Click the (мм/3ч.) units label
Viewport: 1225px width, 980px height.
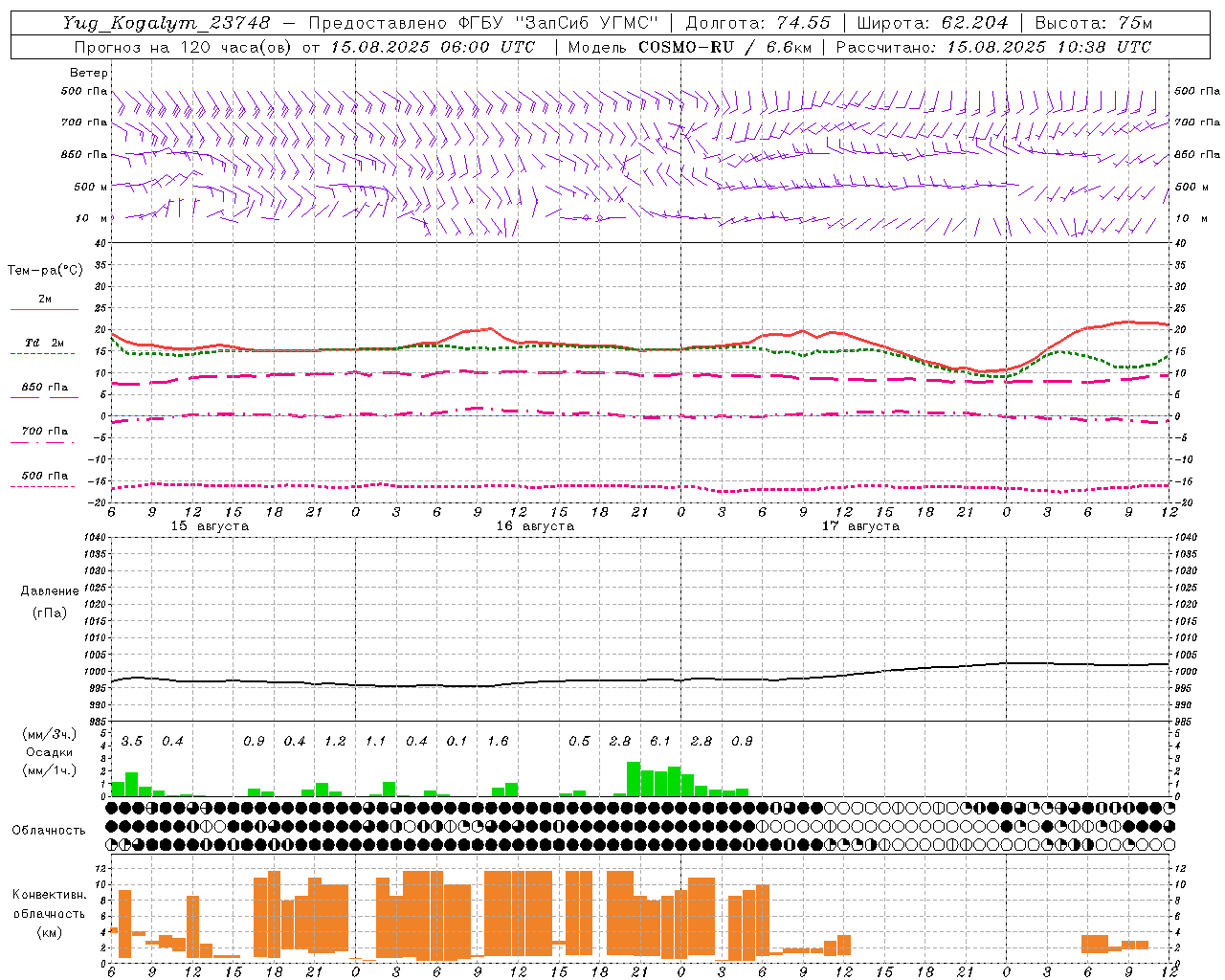click(x=50, y=734)
